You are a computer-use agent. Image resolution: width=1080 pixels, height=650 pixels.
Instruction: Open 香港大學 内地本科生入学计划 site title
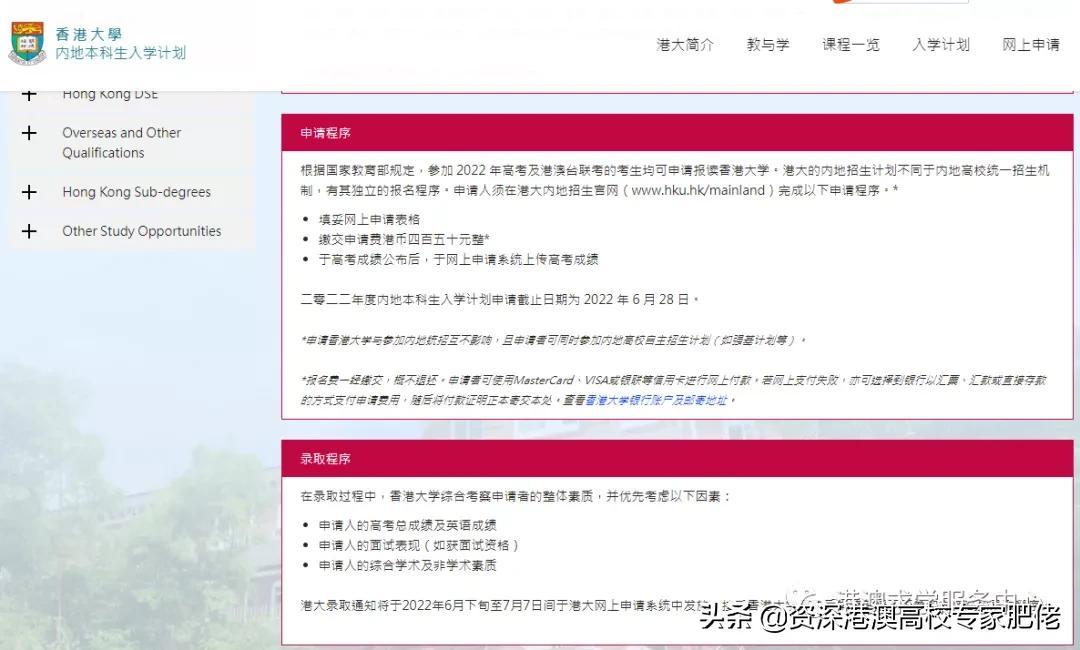(x=120, y=43)
